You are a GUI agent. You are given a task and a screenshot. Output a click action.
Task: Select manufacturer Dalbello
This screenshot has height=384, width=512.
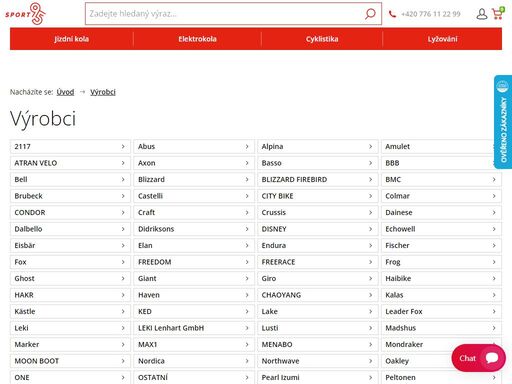tap(70, 229)
